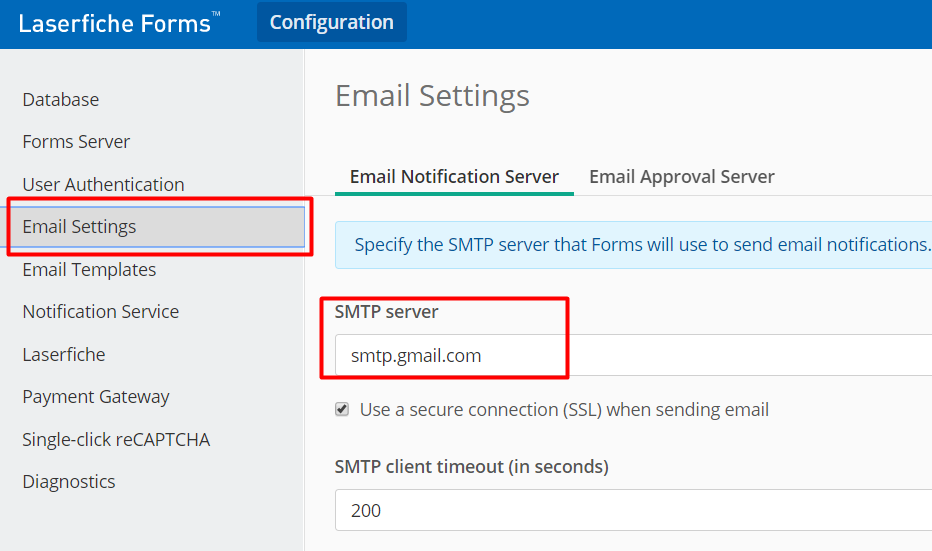932x551 pixels.
Task: Click the 'Use a secure connection (SSL)' label
Action: (x=564, y=410)
